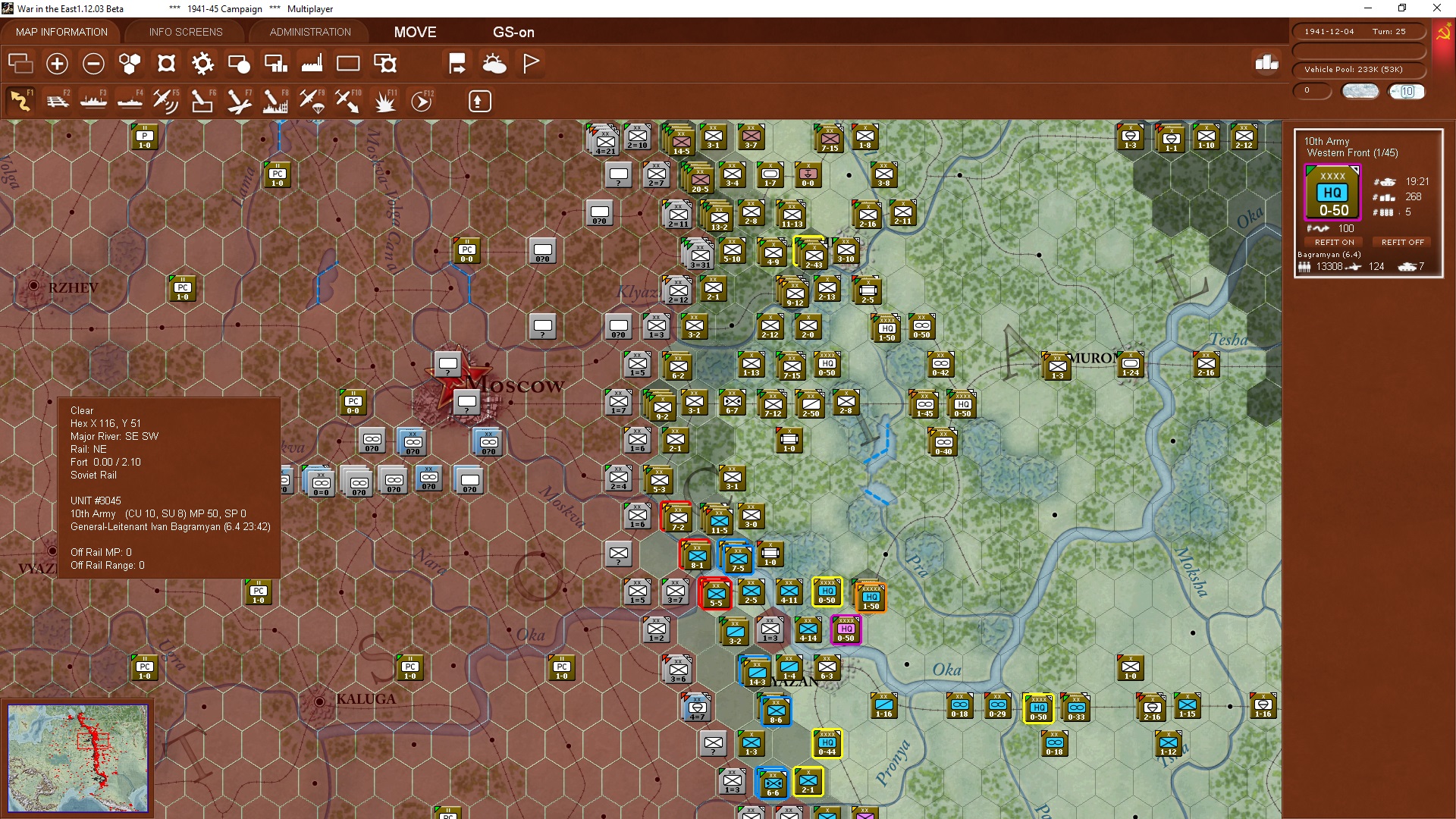Screen dimensions: 1456x819
Task: Click the date and turn display
Action: 1359,32
